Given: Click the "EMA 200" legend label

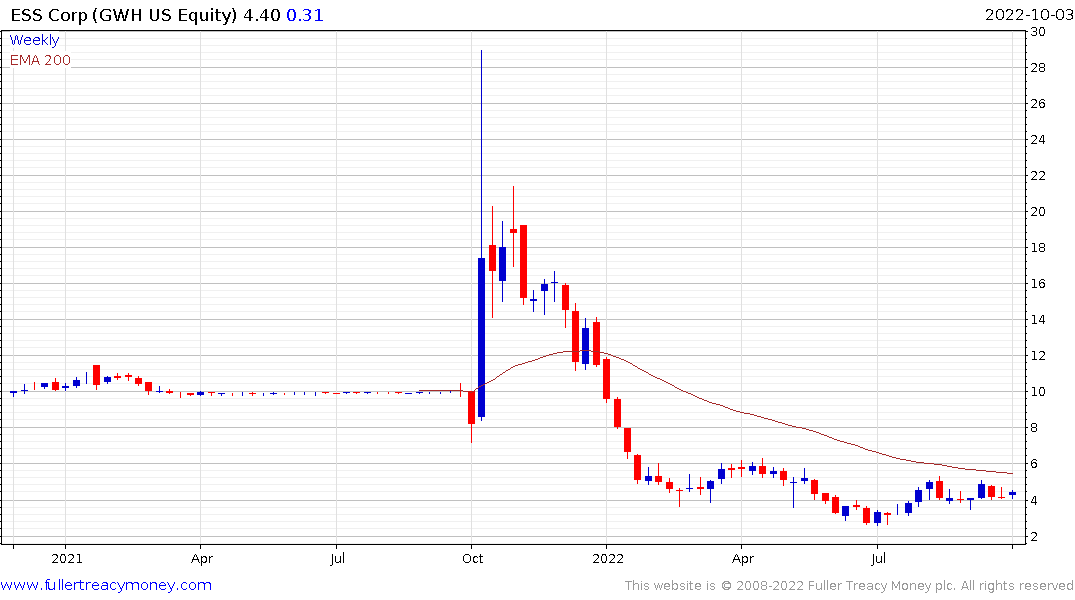Looking at the screenshot, I should click(x=40, y=60).
